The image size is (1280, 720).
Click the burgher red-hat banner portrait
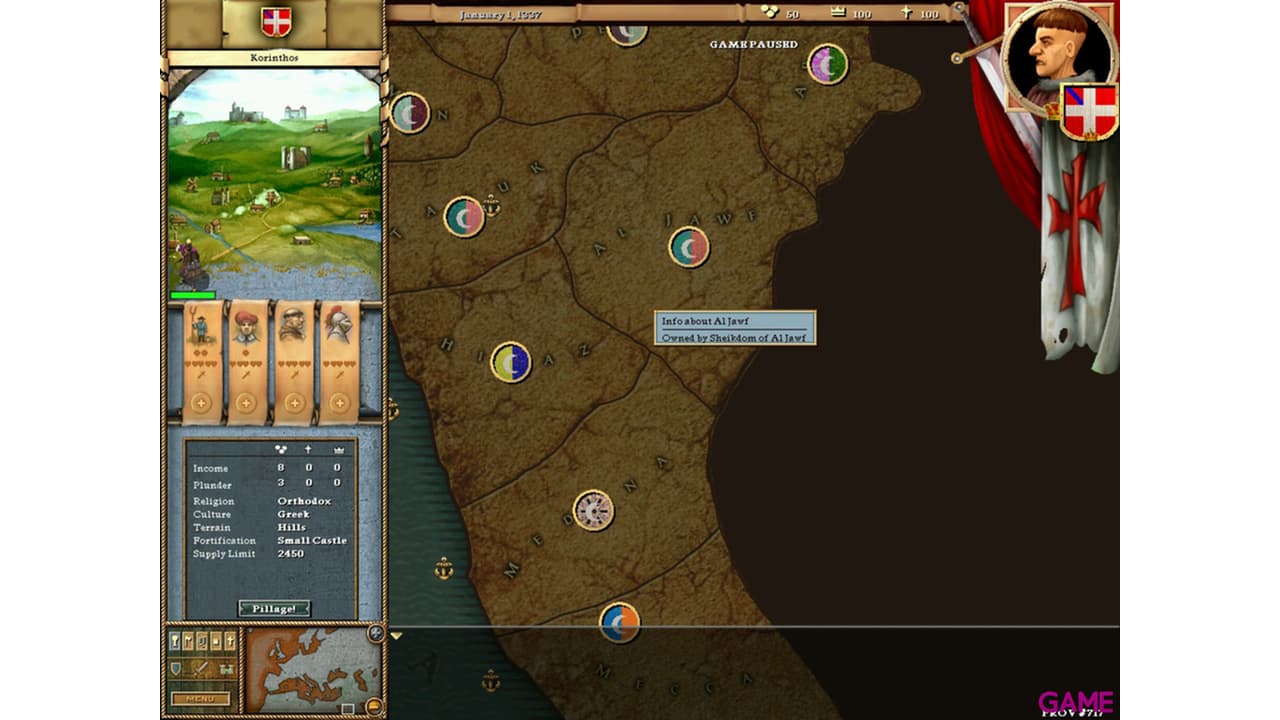click(x=246, y=325)
